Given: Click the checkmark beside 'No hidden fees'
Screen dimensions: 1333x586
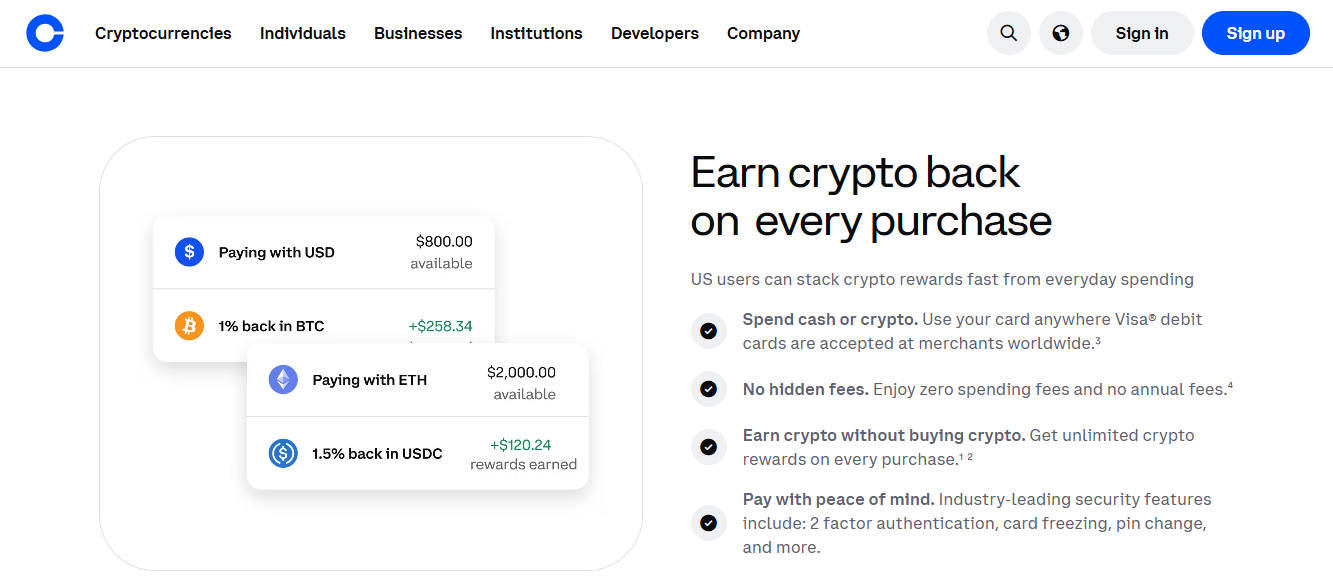Looking at the screenshot, I should click(x=709, y=389).
